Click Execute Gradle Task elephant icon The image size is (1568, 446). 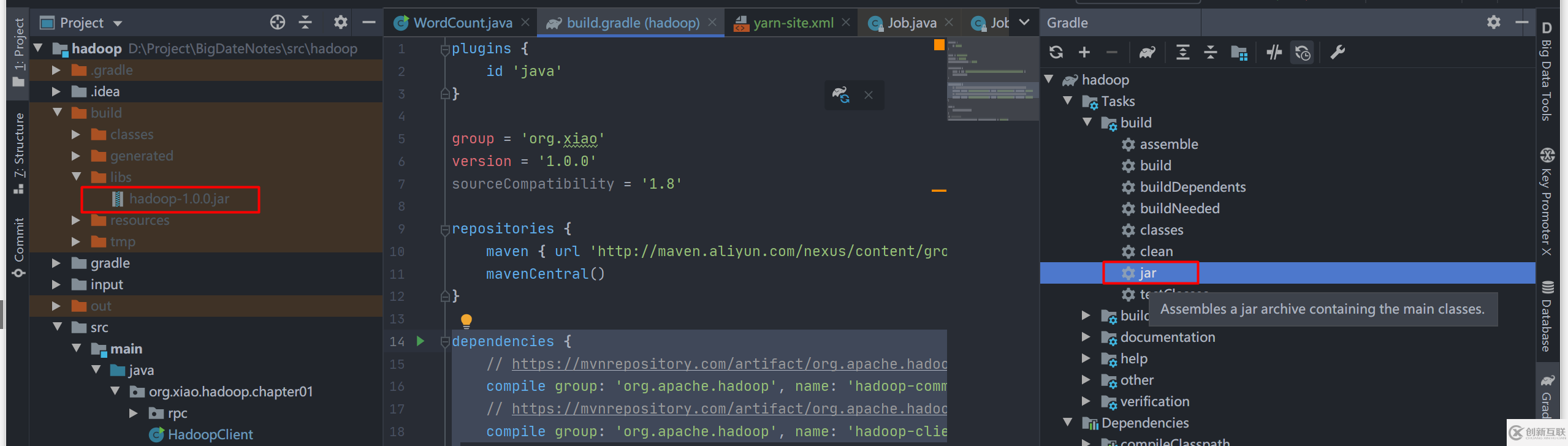[1147, 53]
